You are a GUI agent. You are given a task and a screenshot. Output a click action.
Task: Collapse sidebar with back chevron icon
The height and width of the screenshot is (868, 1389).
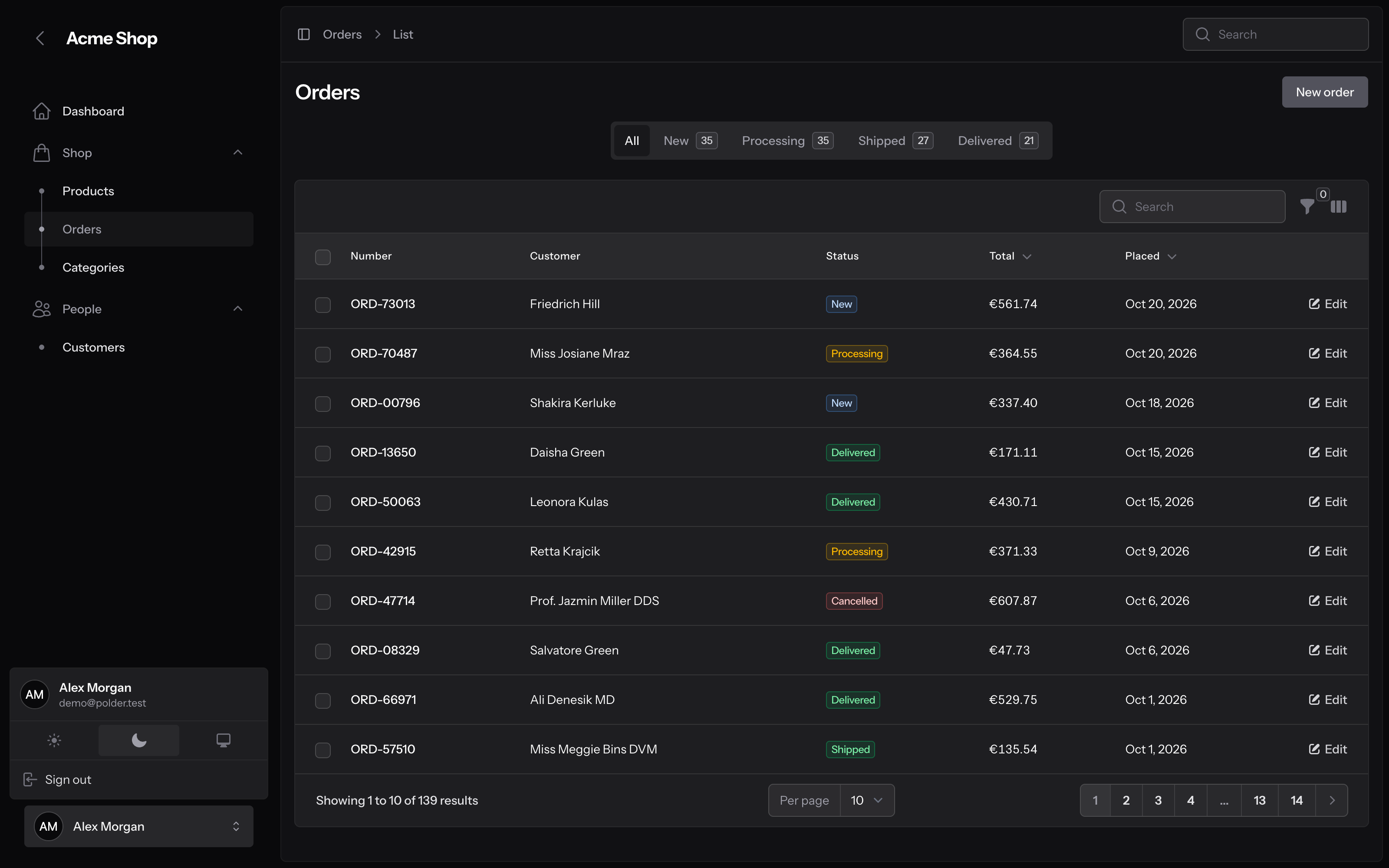pyautogui.click(x=39, y=39)
